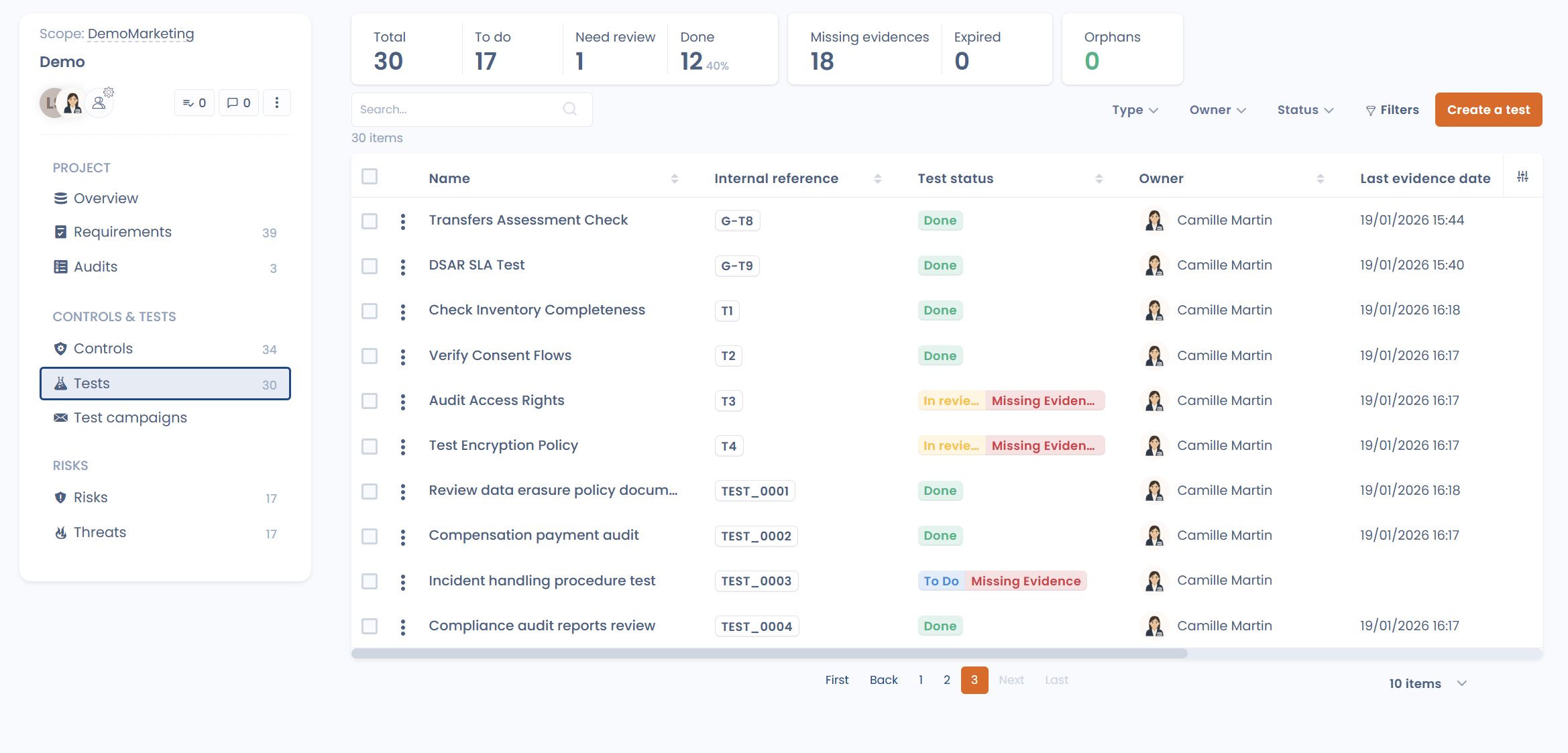The height and width of the screenshot is (753, 1568).
Task: Click the horizontal table scrollbar
Action: coord(769,653)
